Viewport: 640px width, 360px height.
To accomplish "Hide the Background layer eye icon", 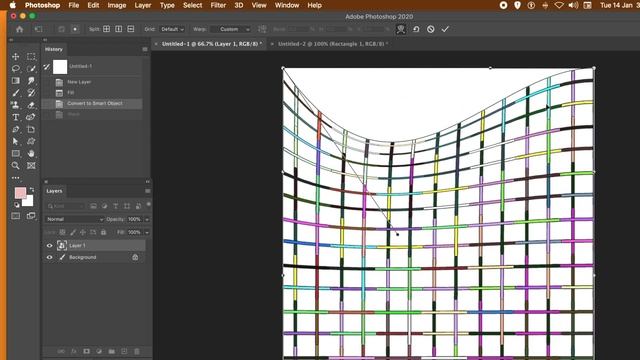I will 49,257.
